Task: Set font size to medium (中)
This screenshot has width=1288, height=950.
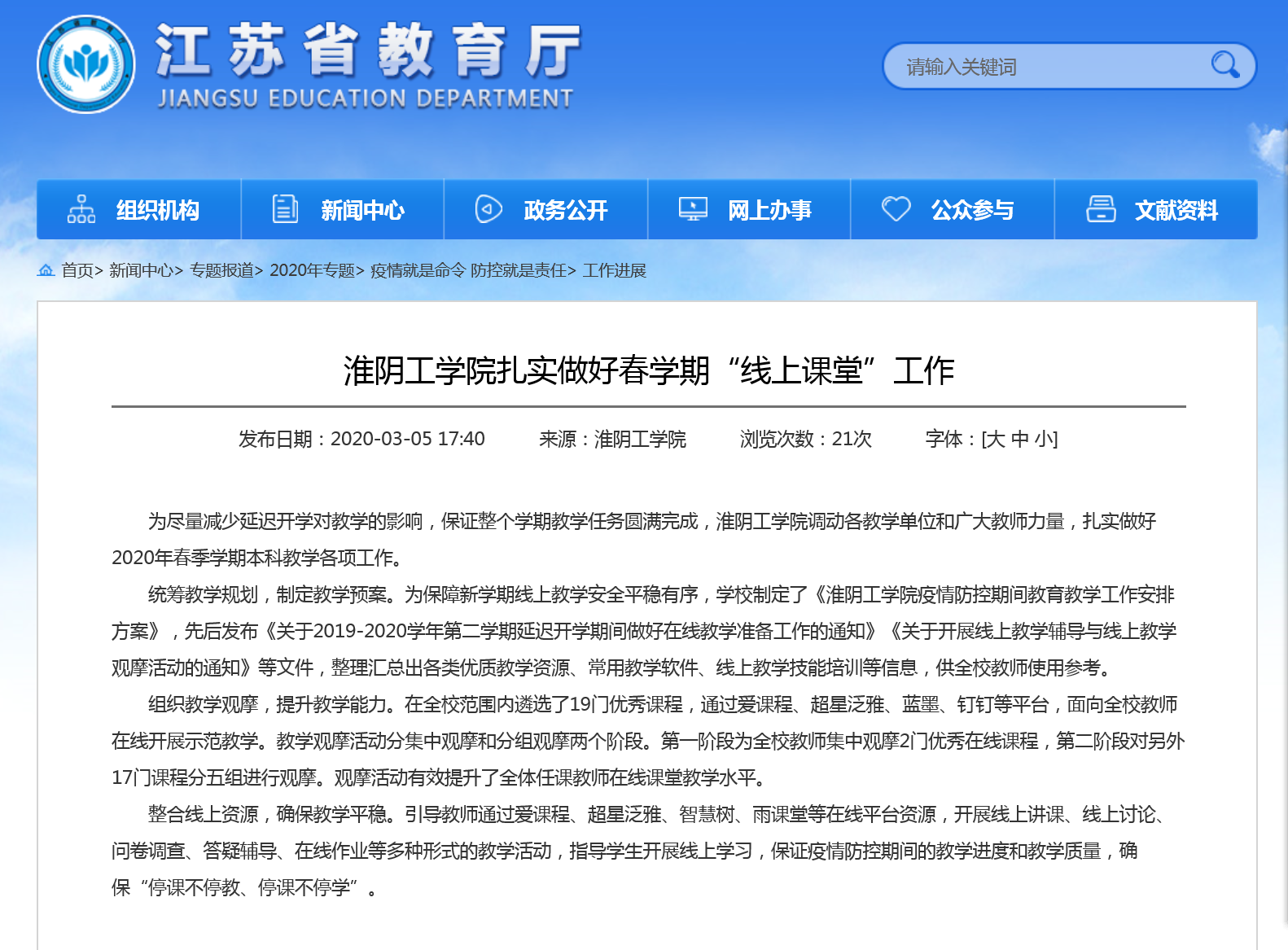Action: [x=1020, y=440]
